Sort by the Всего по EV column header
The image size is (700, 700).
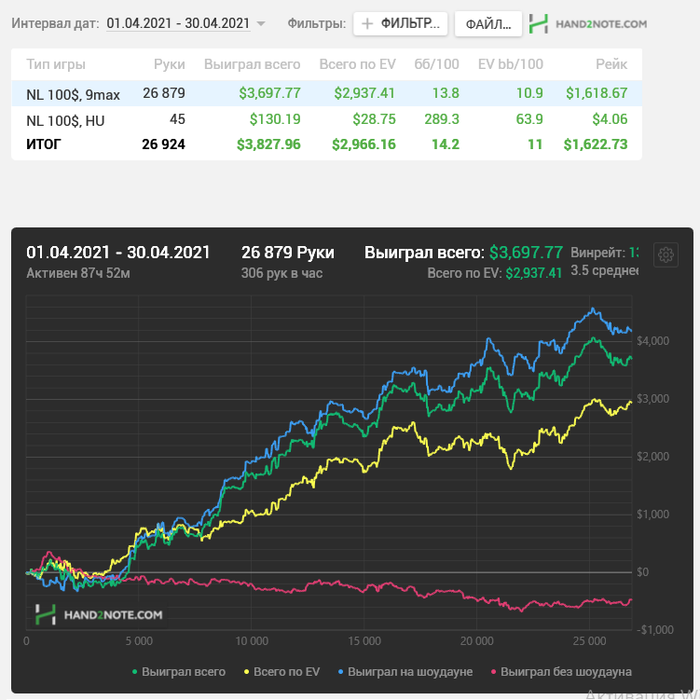coord(357,64)
